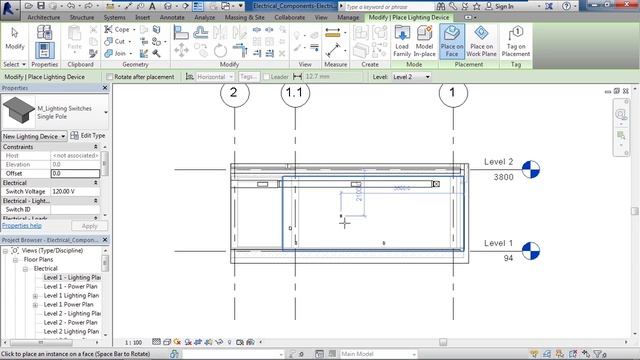
Task: Open the Level 2 dropdown in options bar
Action: coord(411,77)
